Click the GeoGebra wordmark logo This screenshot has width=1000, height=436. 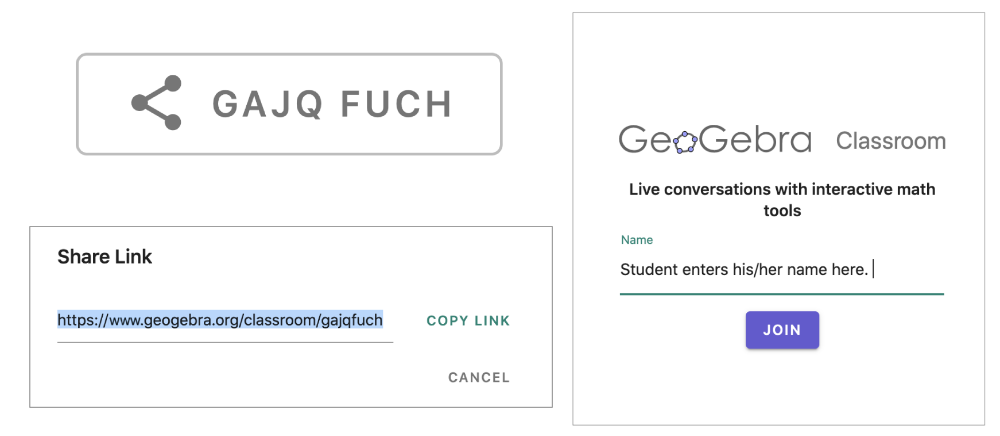(715, 140)
